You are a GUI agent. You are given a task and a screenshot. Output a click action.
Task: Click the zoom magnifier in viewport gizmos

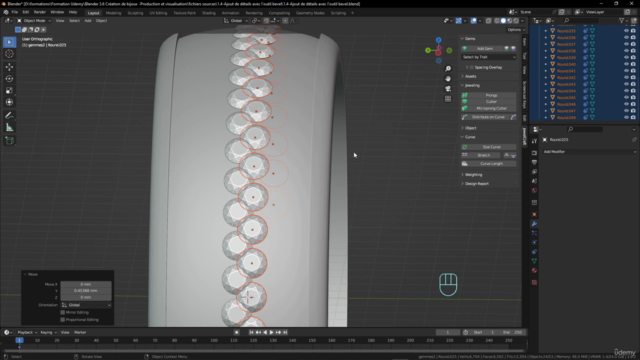(448, 69)
